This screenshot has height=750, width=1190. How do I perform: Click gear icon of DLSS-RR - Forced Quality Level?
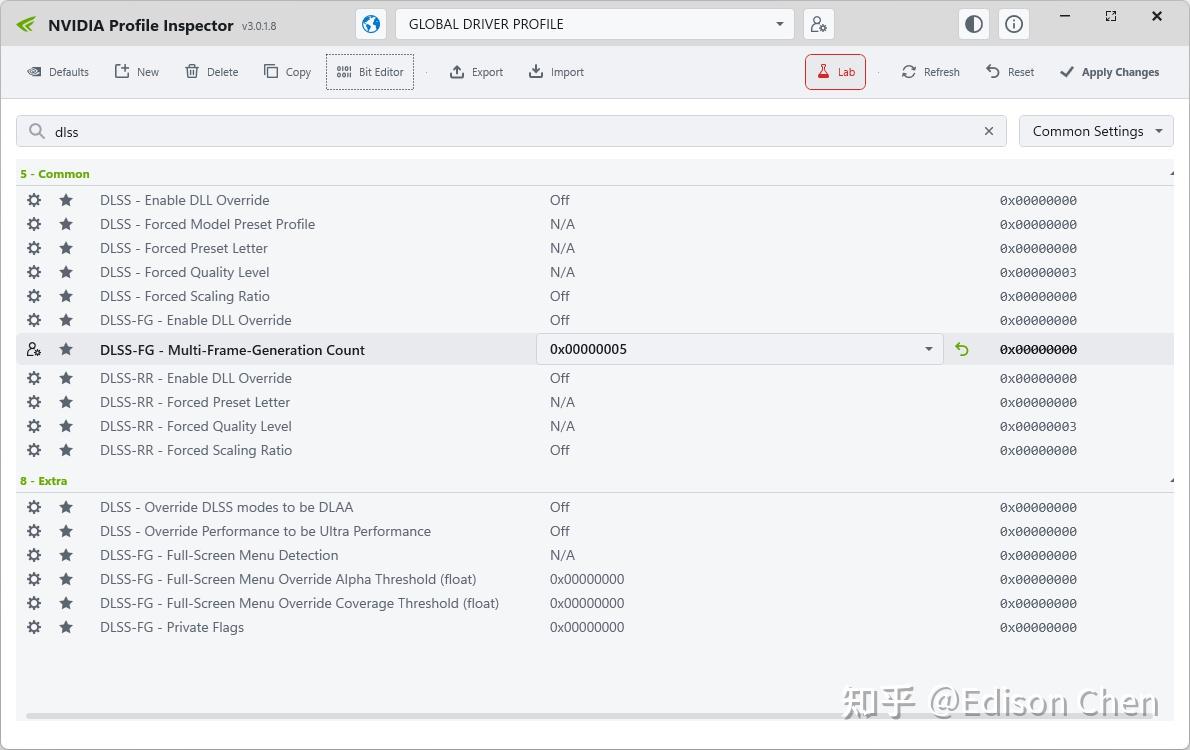[x=34, y=427]
